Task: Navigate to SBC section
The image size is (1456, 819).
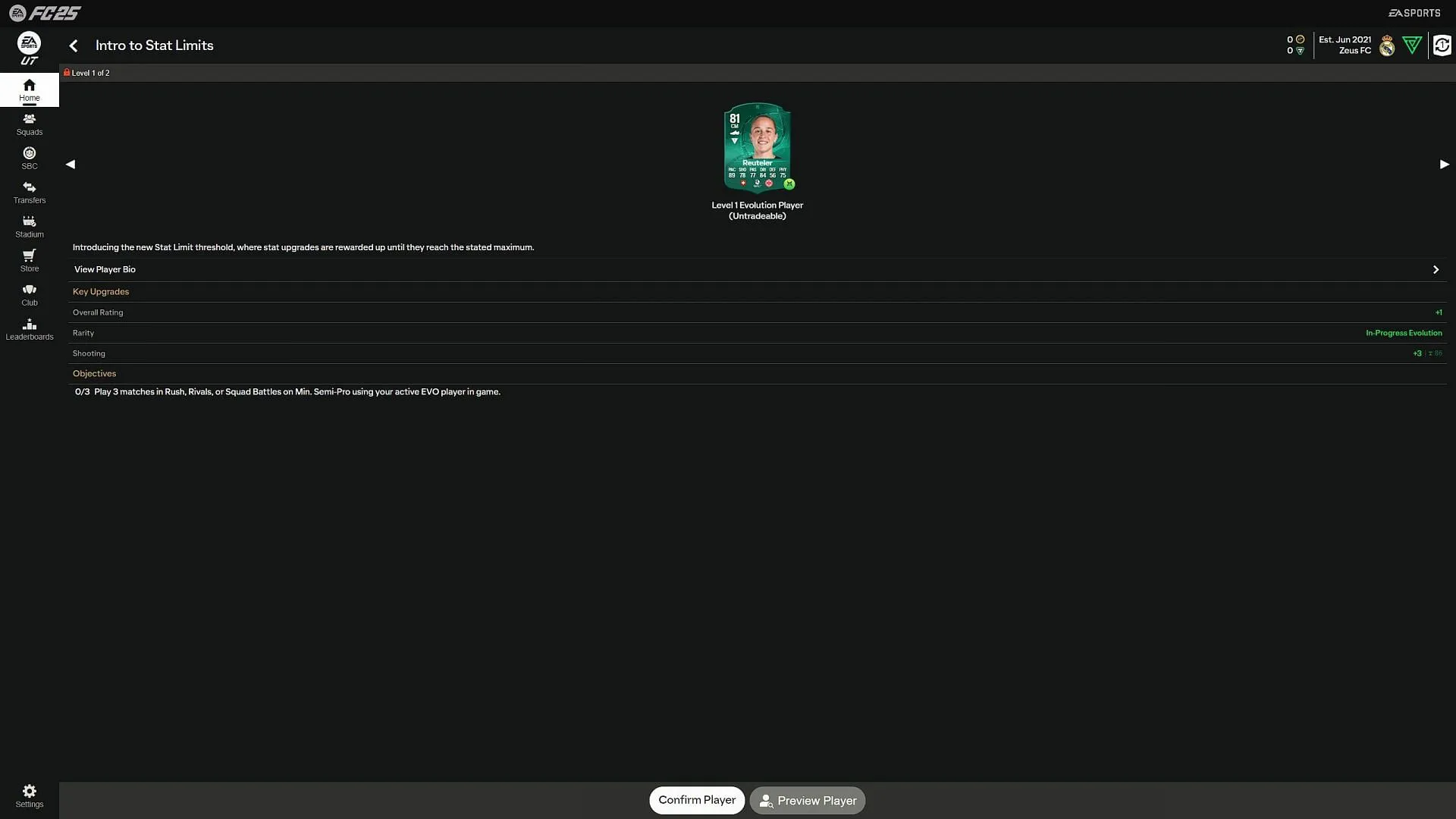Action: coord(29,158)
